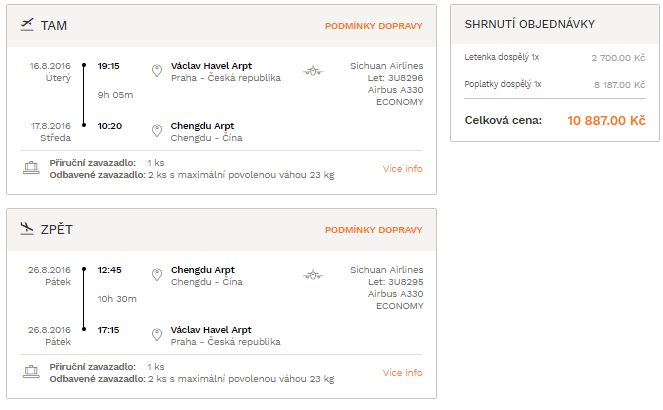Click the Poplatky dospělý 1x fee row
The height and width of the screenshot is (410, 663).
(555, 85)
